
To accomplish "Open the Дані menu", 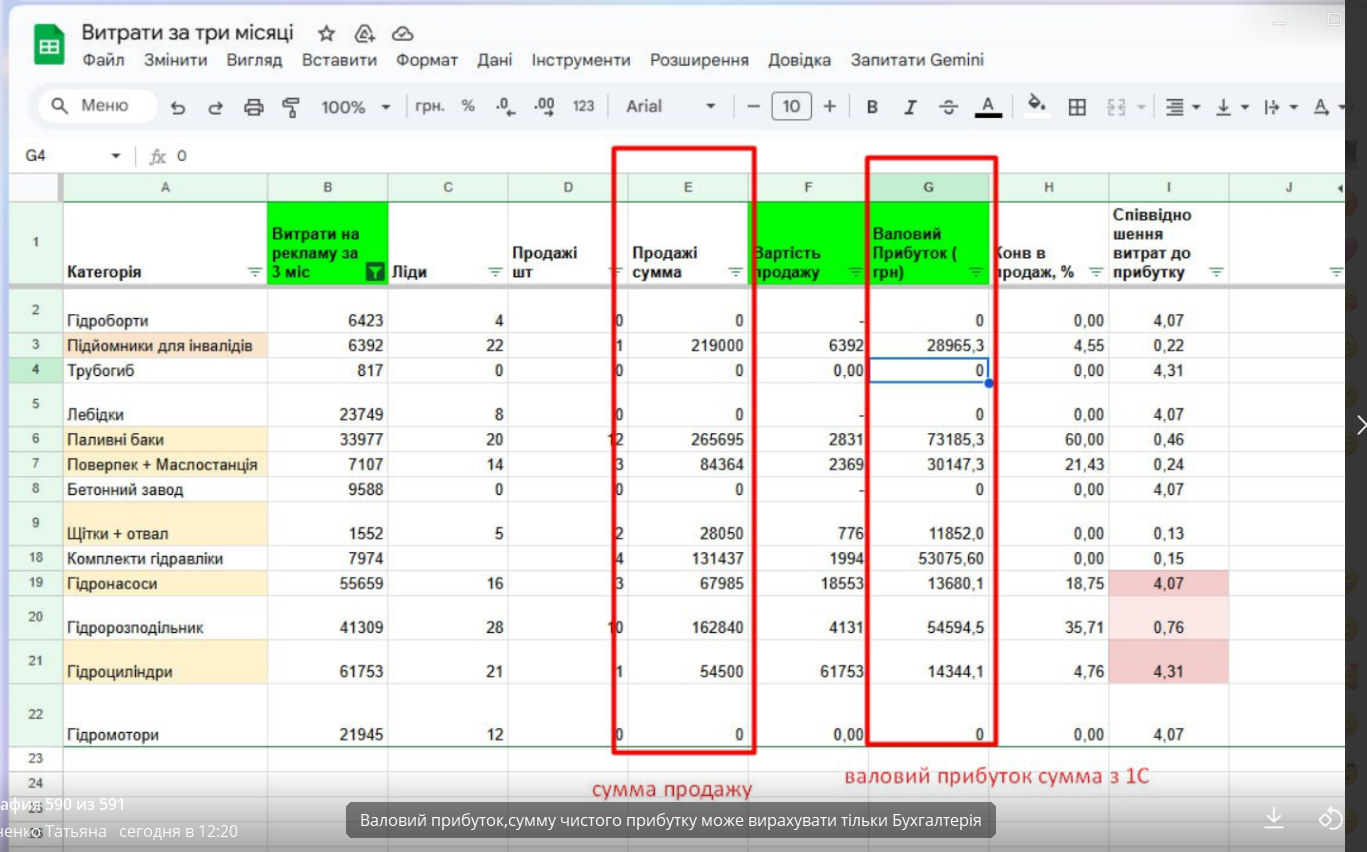I will coord(495,60).
